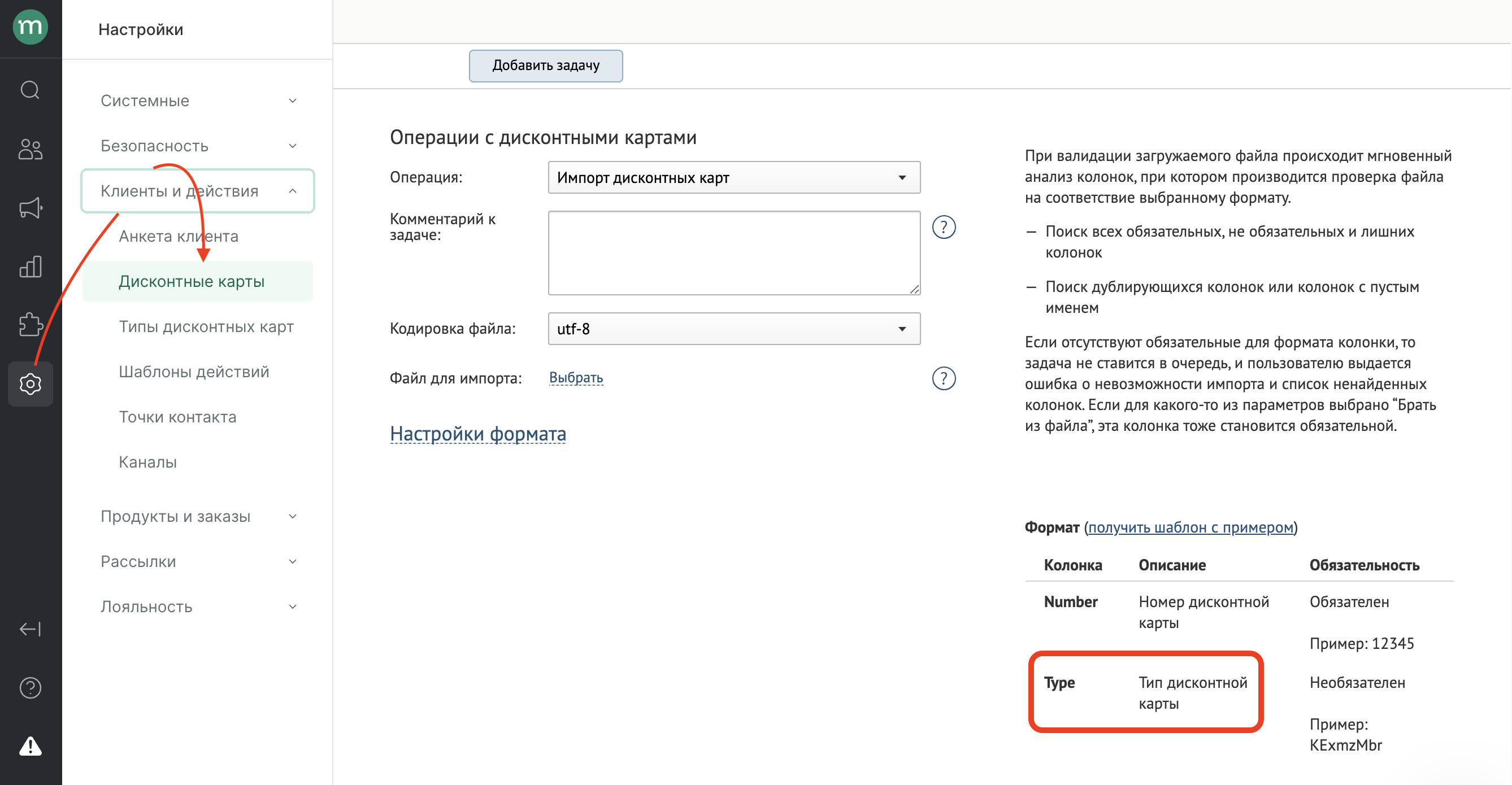Click the Number column name cell

[x=1071, y=602]
